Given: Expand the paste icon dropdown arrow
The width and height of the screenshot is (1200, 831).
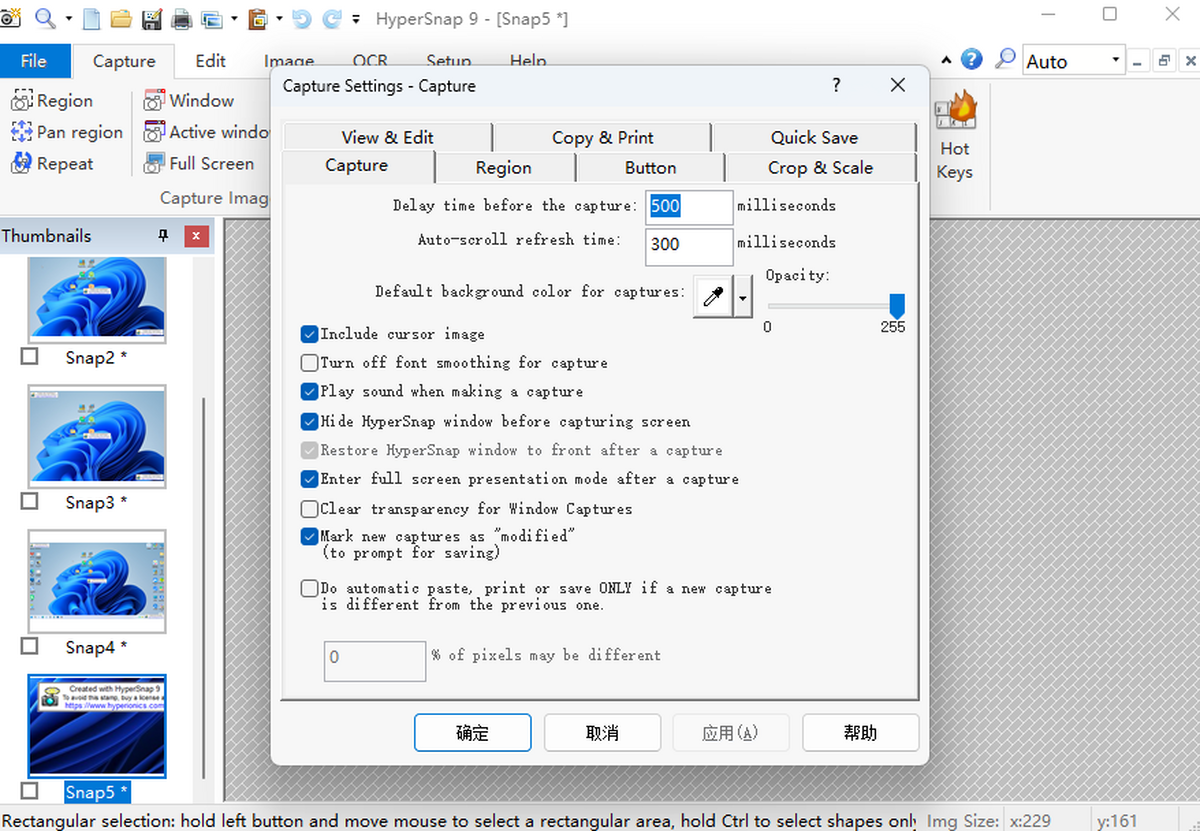Looking at the screenshot, I should [278, 18].
